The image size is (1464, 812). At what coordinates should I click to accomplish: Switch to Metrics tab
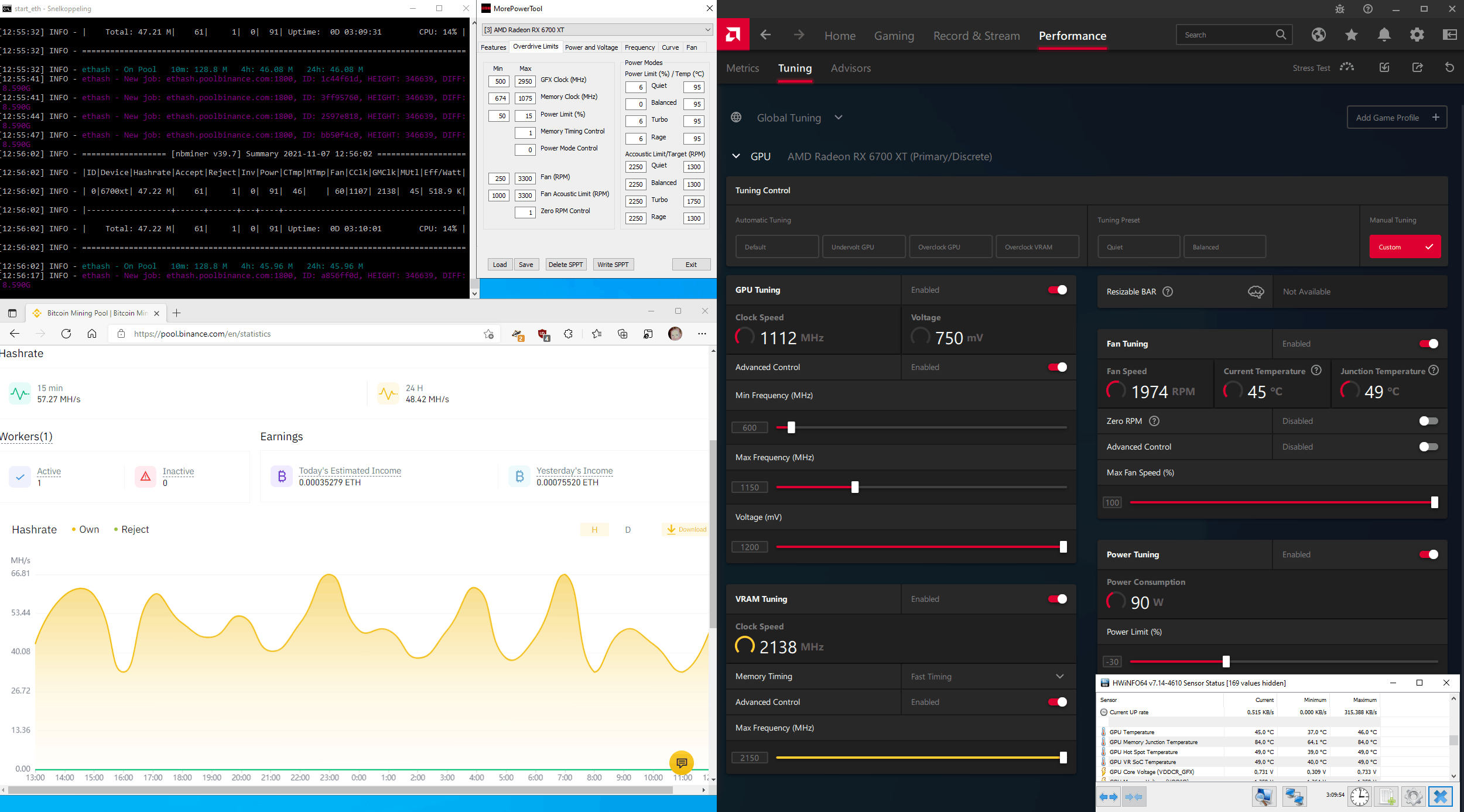click(743, 68)
